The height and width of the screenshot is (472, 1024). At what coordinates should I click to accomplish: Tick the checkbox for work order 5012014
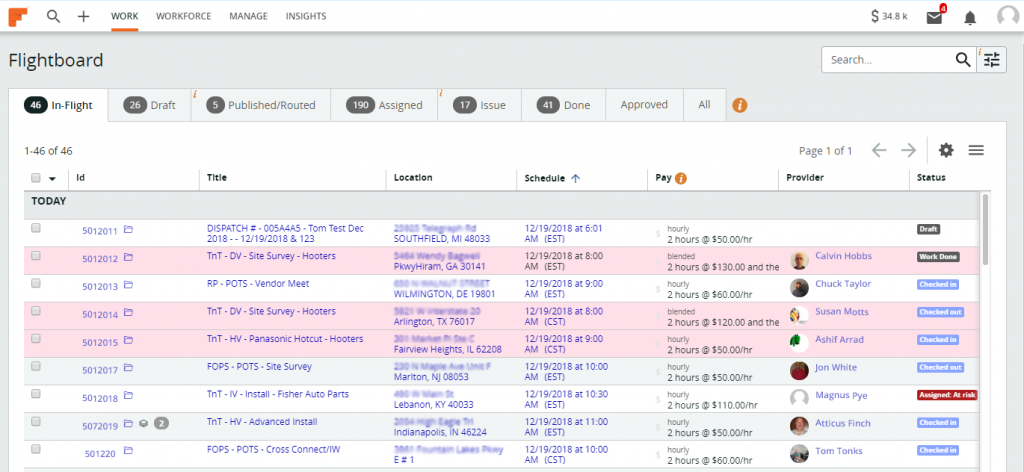coord(36,311)
